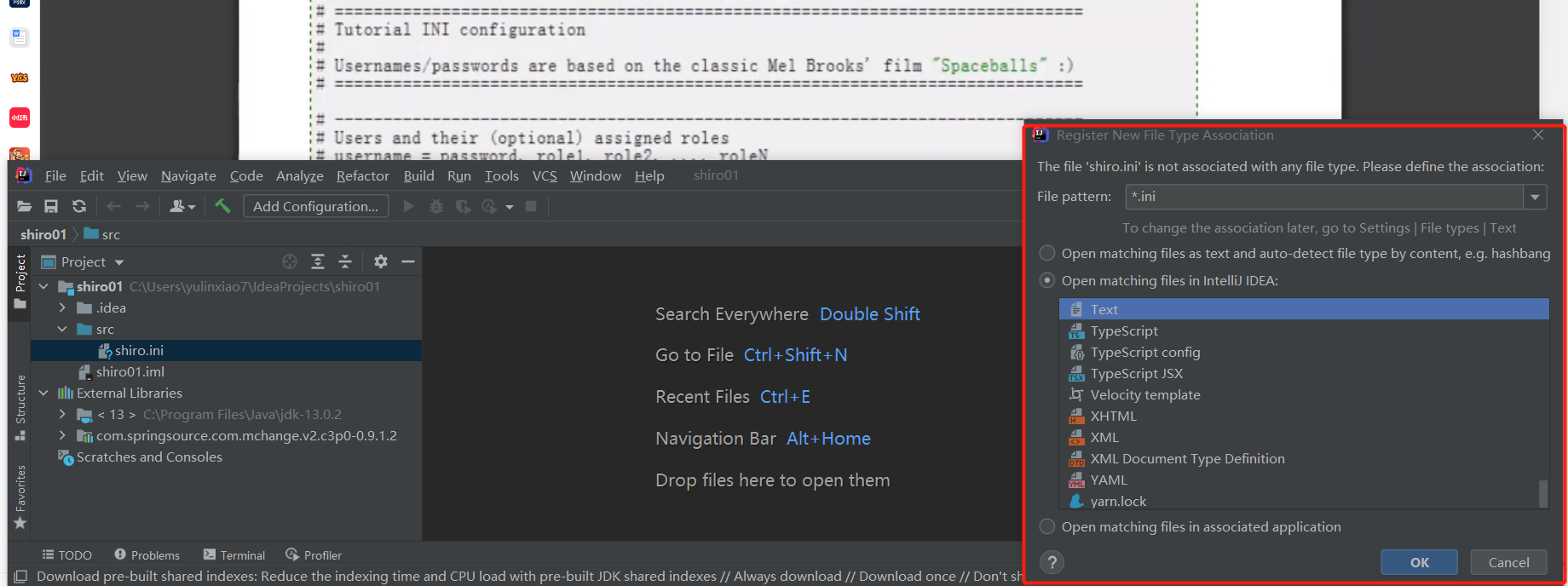
Task: Click OK in the file type dialog
Action: 1420,562
